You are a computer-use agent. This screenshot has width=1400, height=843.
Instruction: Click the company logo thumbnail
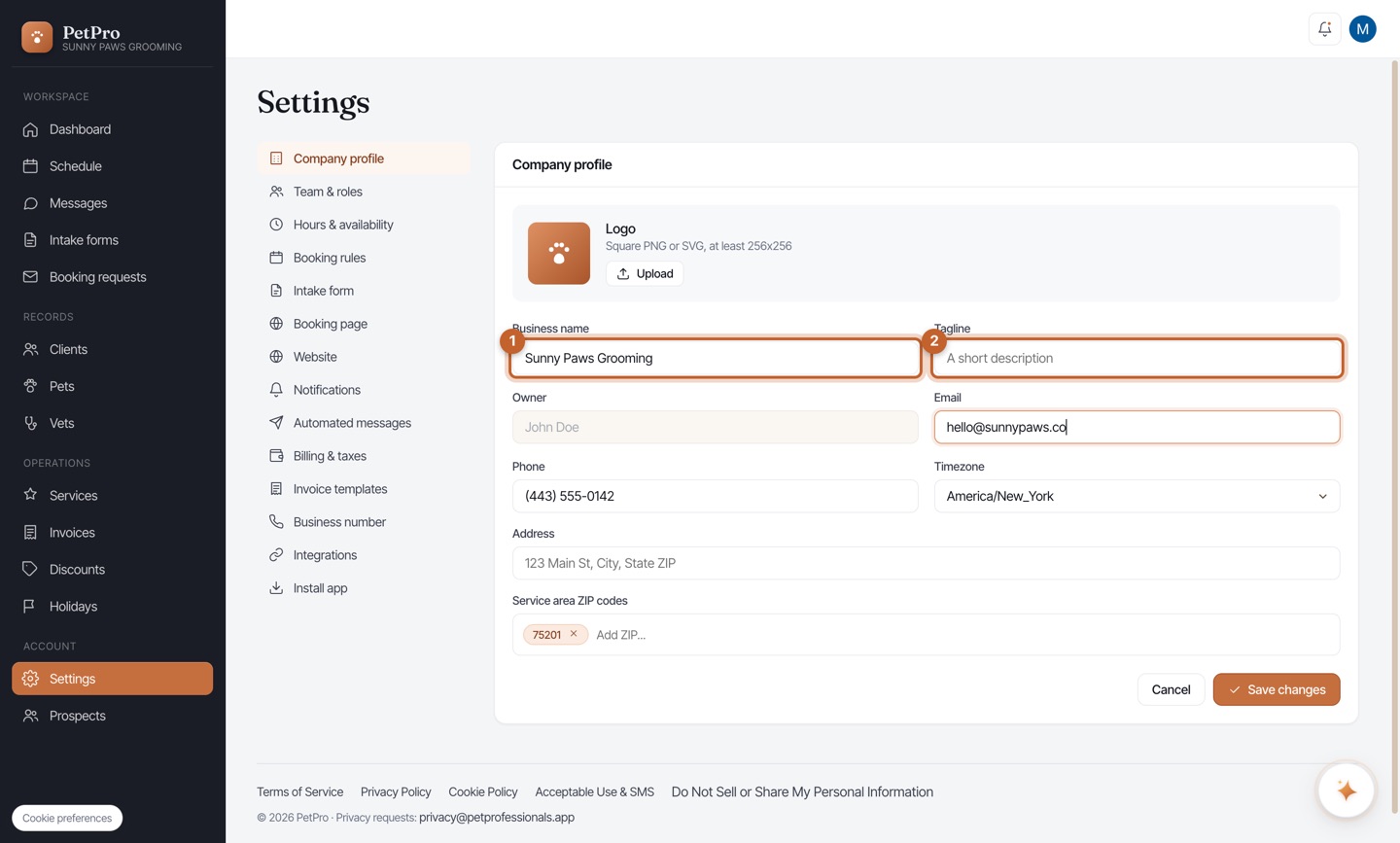click(559, 253)
